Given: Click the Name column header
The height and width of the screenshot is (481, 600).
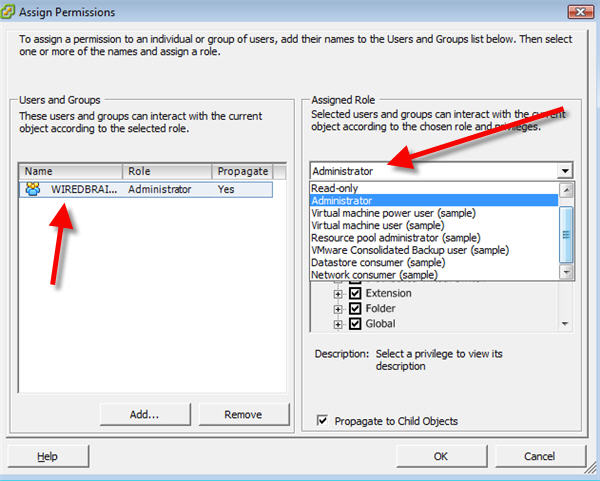Looking at the screenshot, I should coord(70,171).
